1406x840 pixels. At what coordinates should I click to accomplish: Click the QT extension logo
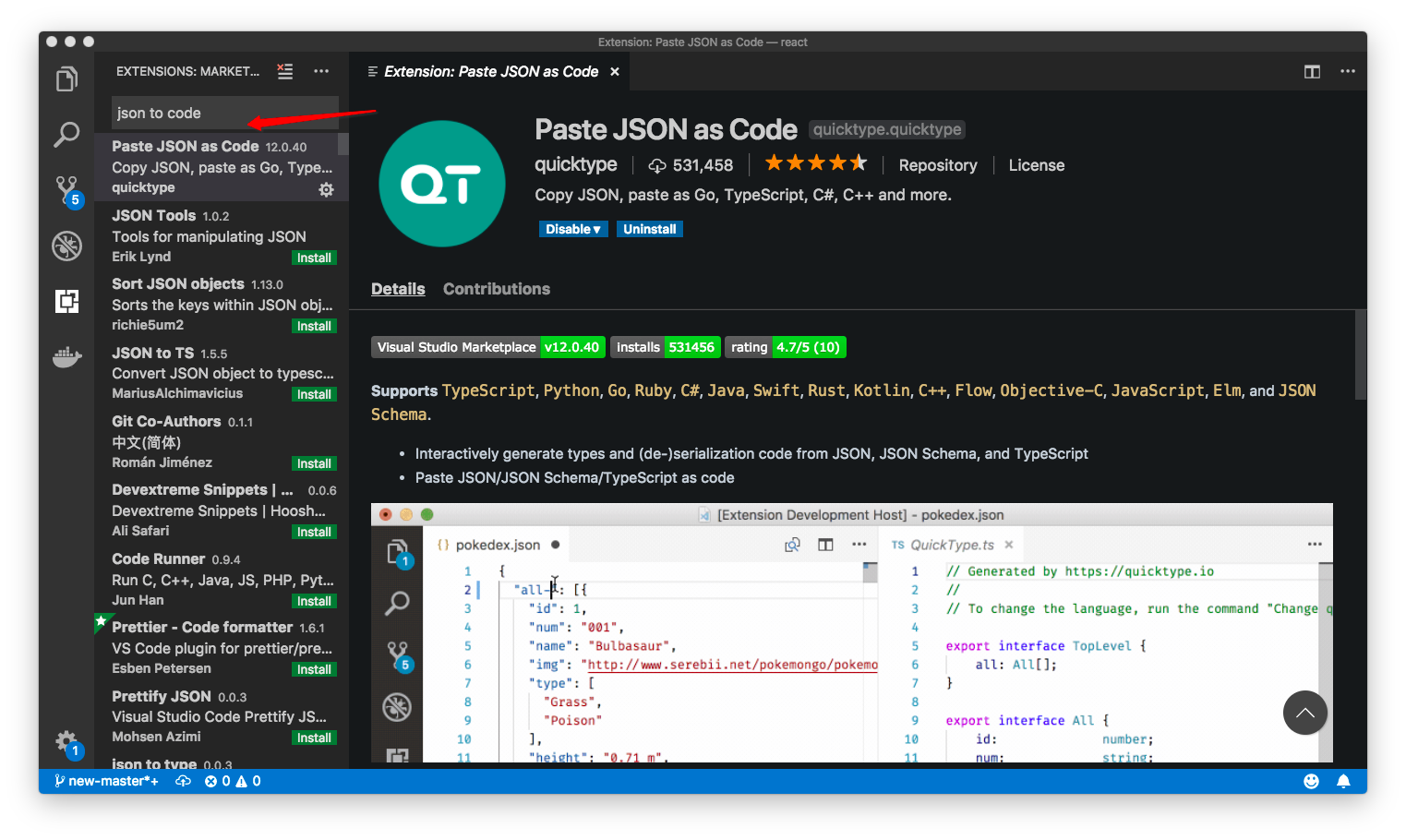[442, 184]
